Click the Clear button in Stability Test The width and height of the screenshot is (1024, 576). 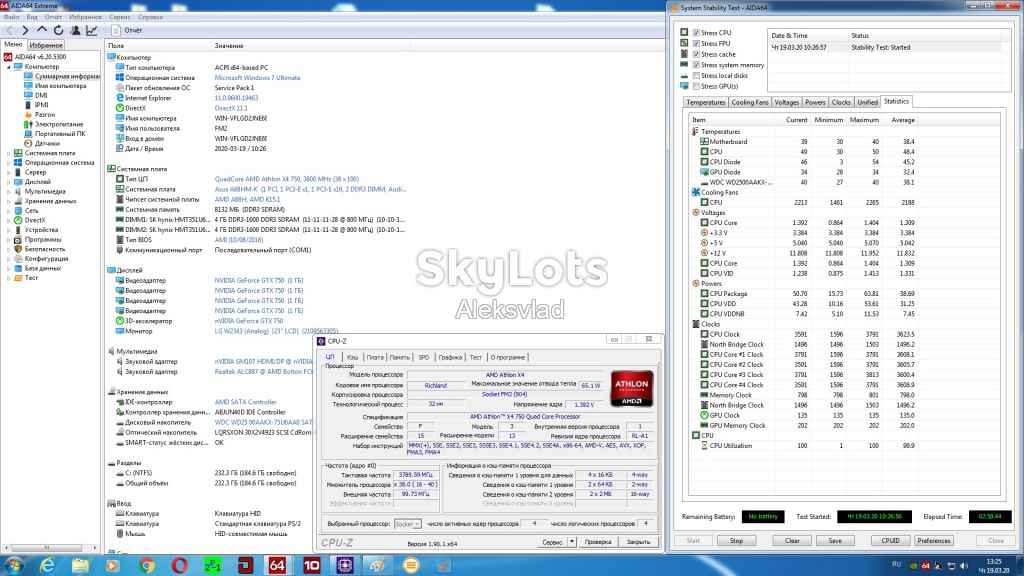(x=792, y=541)
